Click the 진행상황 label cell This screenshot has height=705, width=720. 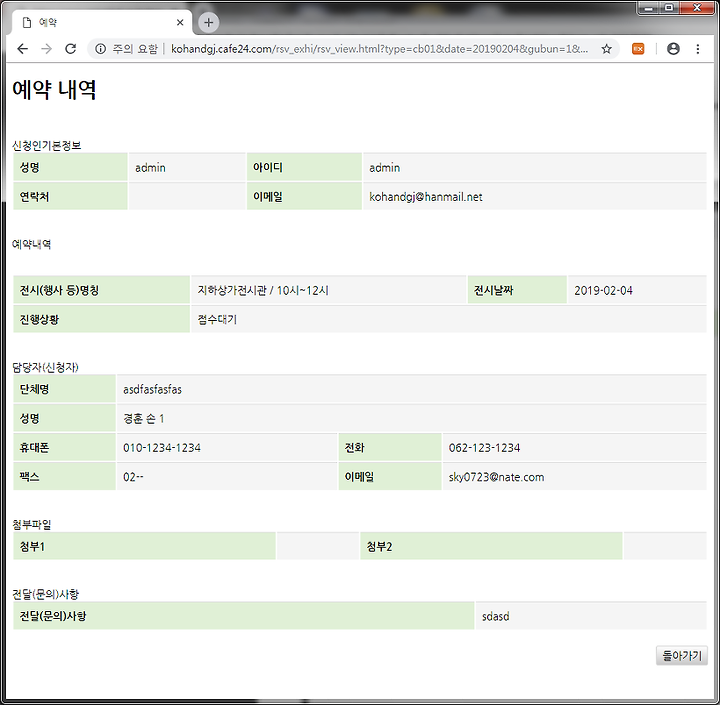tap(101, 320)
